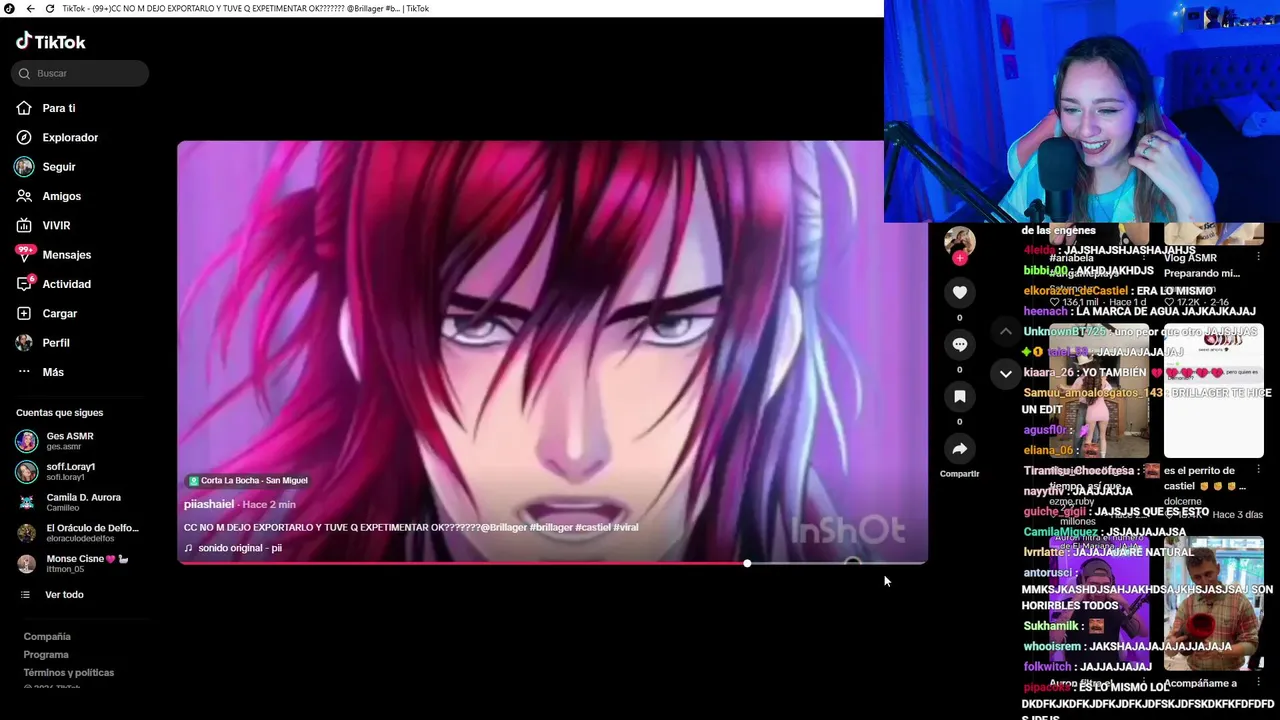The height and width of the screenshot is (720, 1280).
Task: Open soff.Loray1 followed account
Action: tap(57, 471)
